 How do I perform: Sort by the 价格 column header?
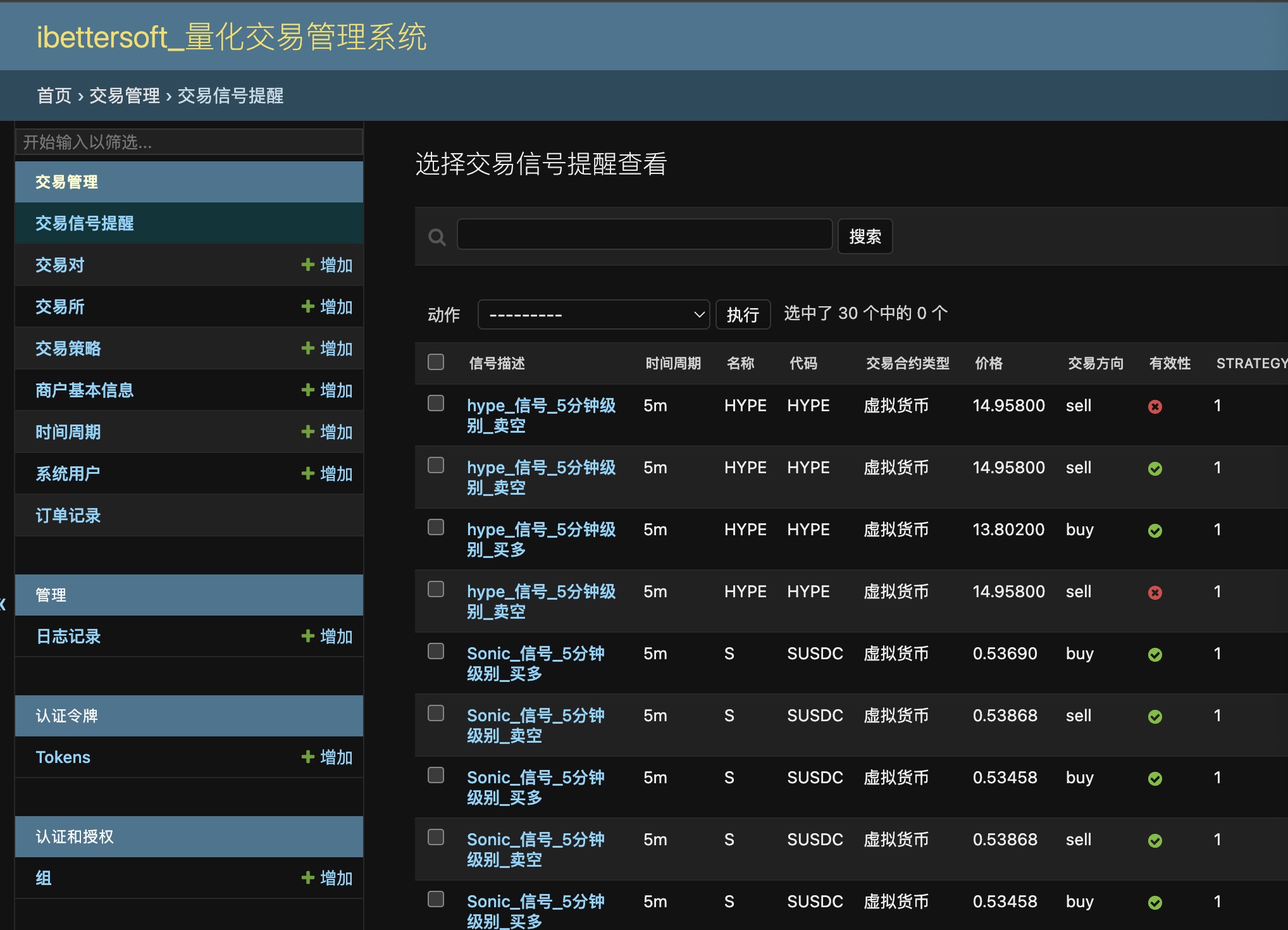coord(989,363)
